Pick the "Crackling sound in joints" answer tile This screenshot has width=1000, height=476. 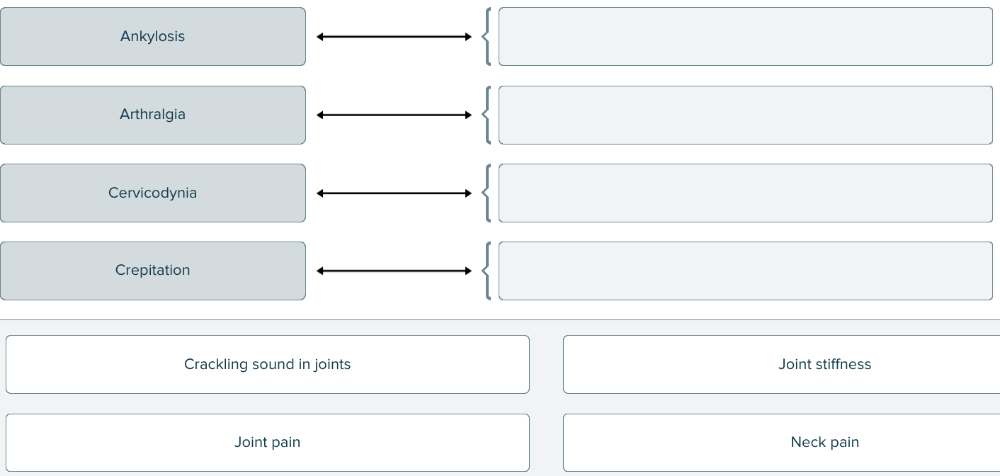[267, 364]
